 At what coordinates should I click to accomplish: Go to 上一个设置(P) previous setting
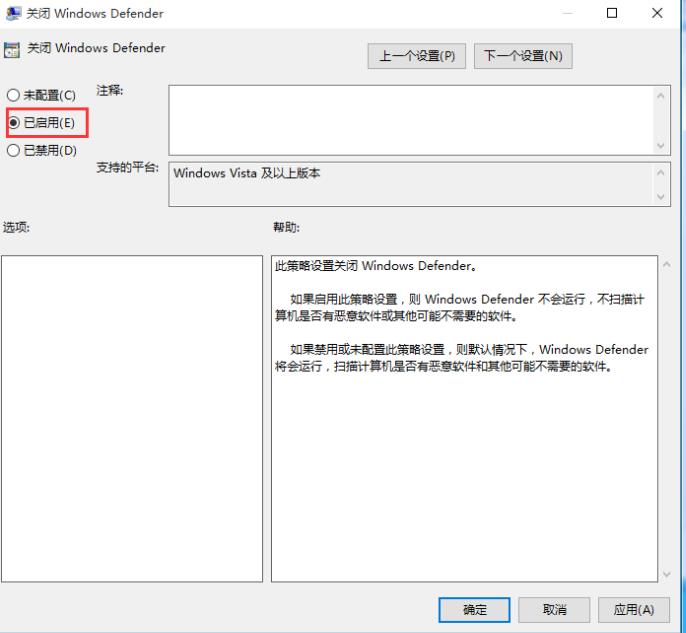click(x=416, y=56)
